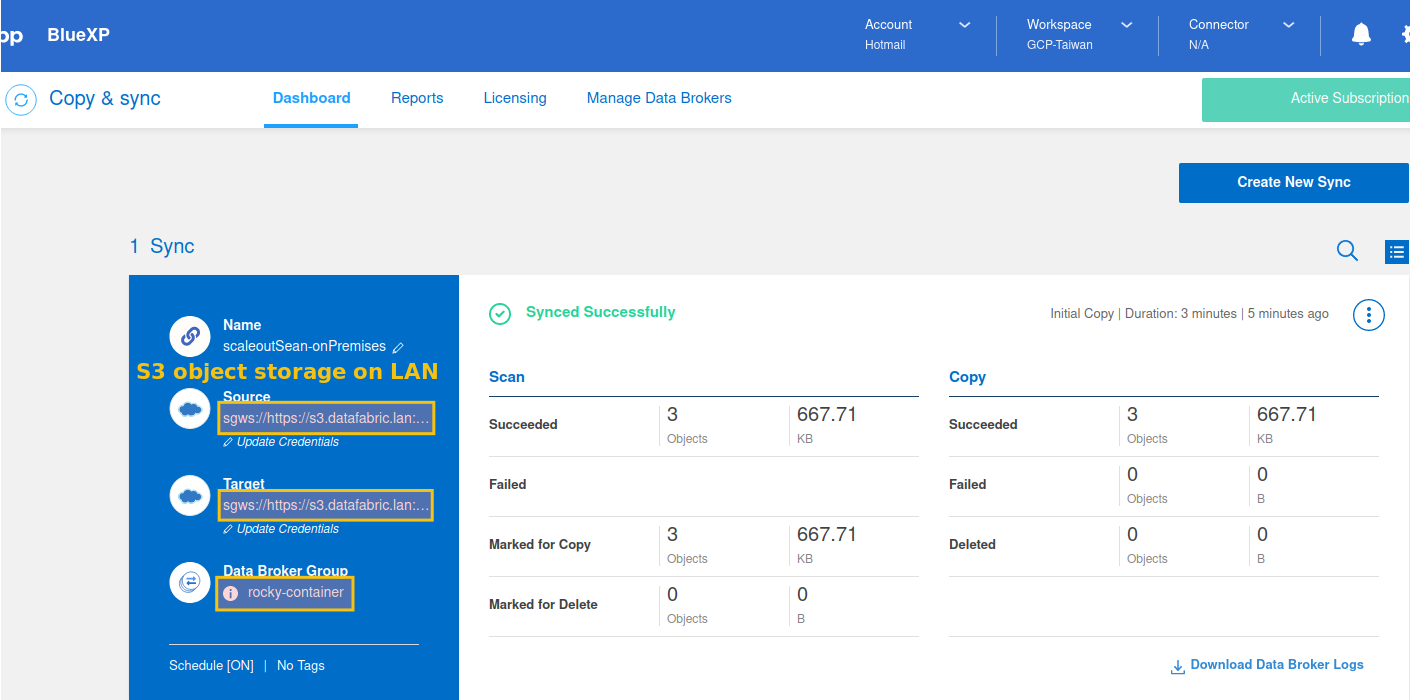Open the Manage Data Brokers tab
The image size is (1410, 700).
659,98
